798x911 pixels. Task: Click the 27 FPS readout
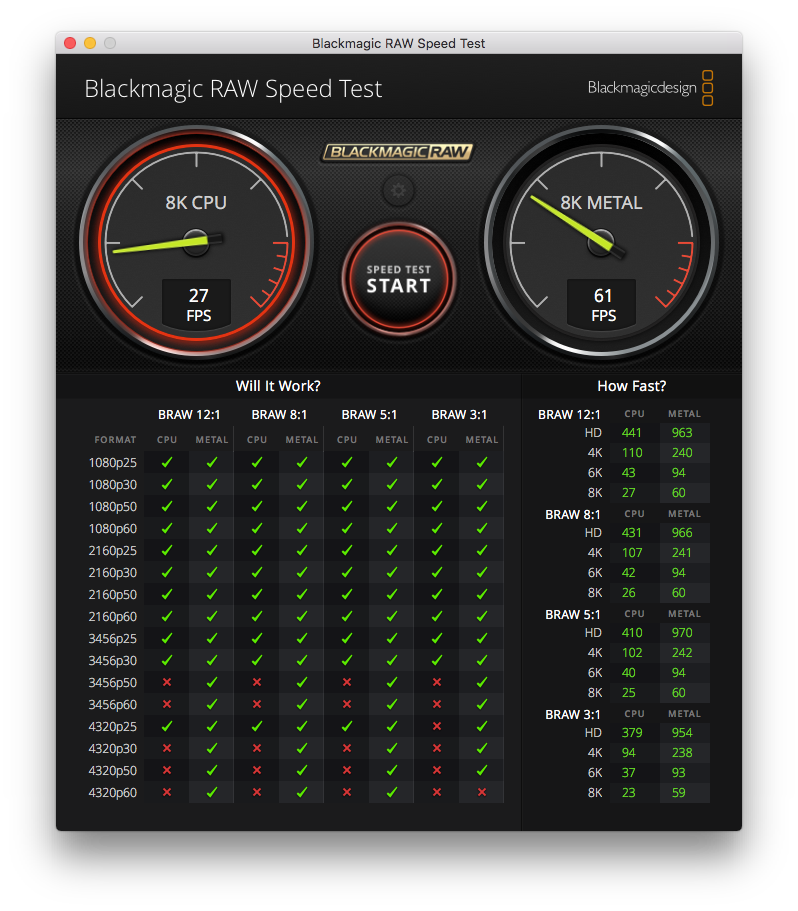pyautogui.click(x=198, y=304)
